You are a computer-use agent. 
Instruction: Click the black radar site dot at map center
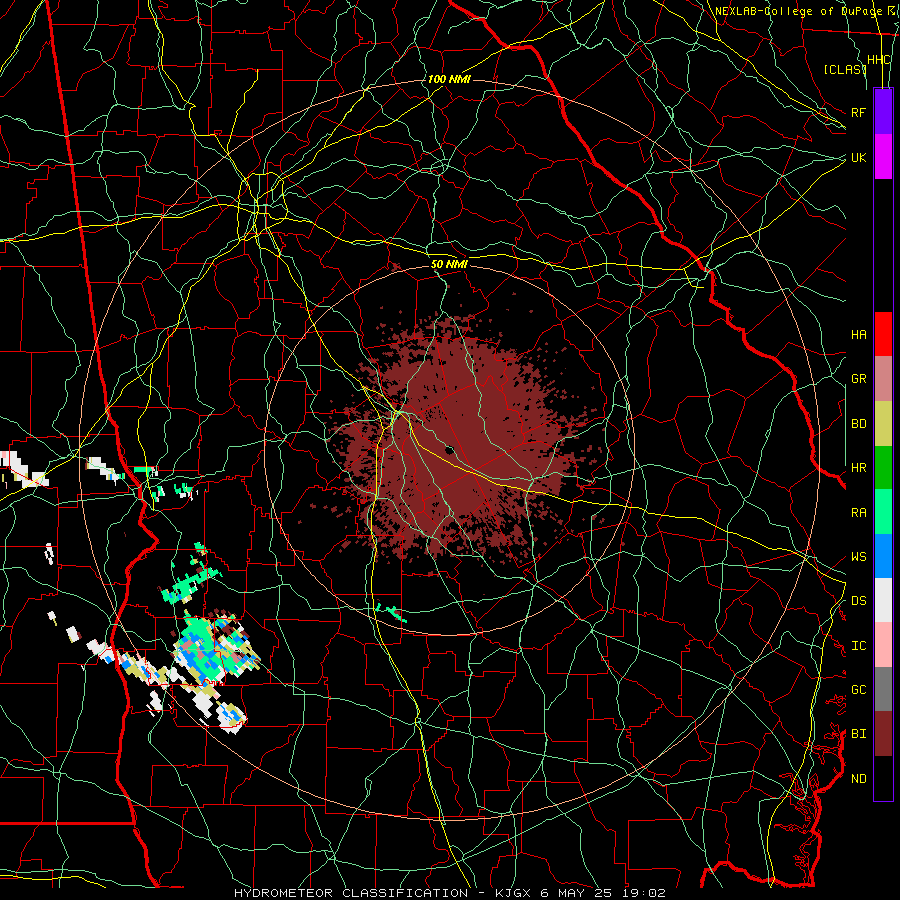point(449,450)
